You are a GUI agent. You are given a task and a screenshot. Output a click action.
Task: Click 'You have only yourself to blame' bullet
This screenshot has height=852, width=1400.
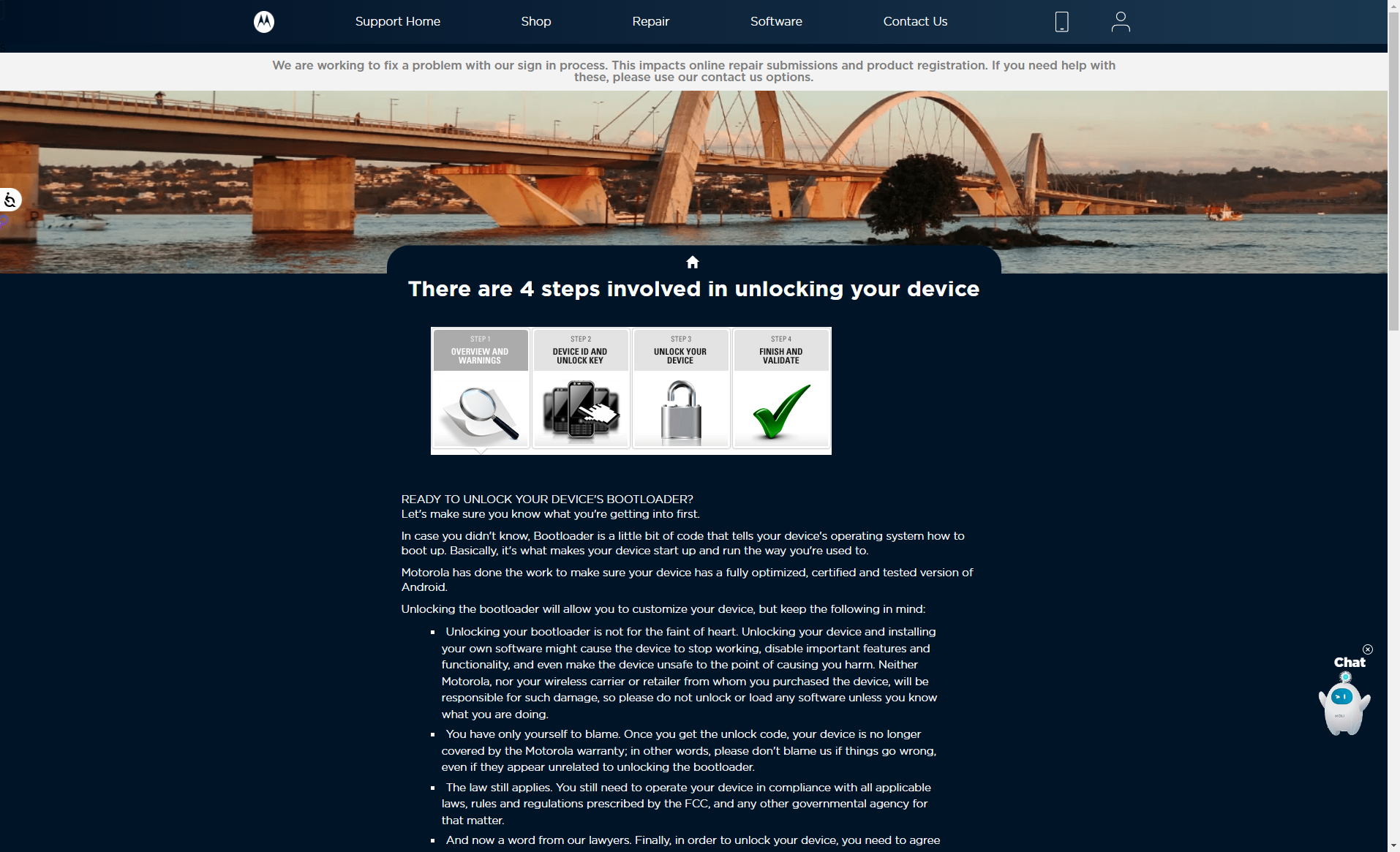coord(689,750)
